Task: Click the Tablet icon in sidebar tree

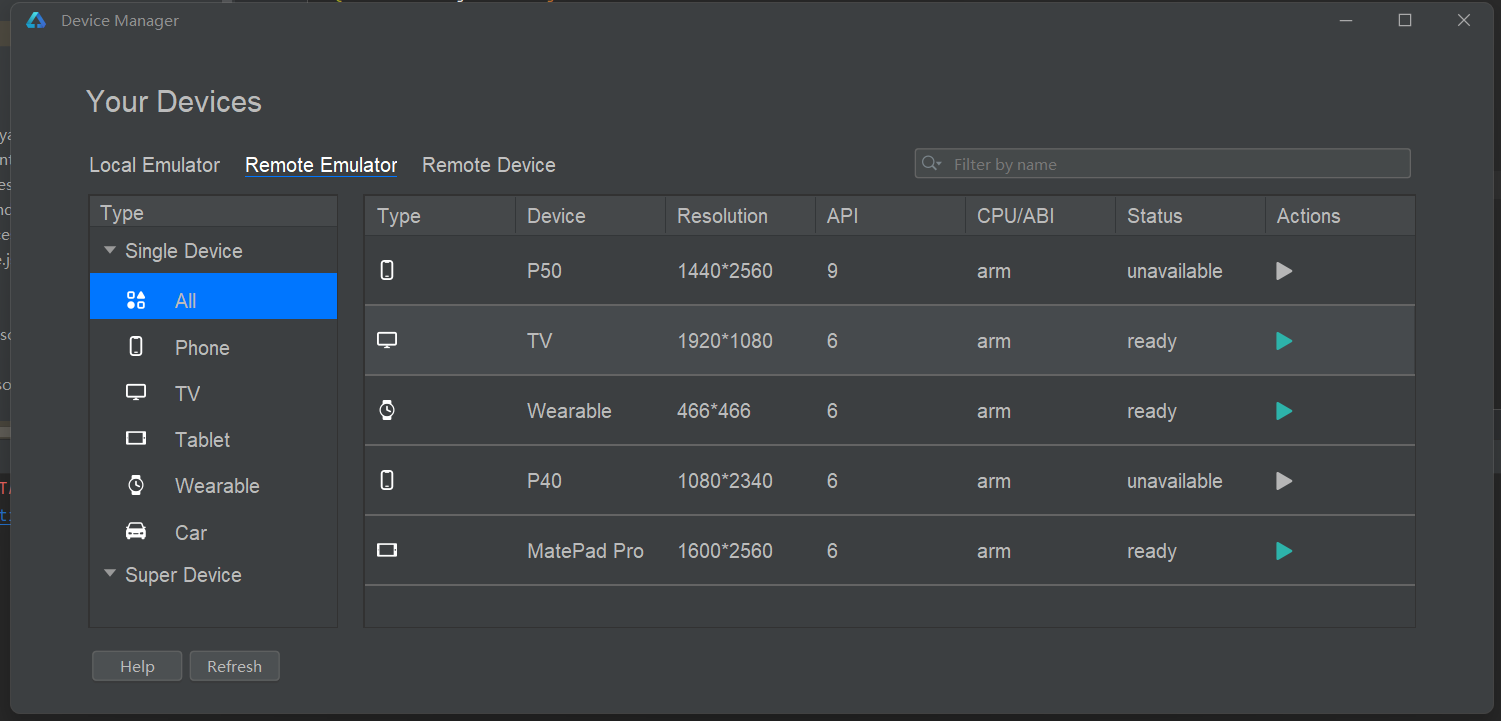Action: click(x=136, y=438)
